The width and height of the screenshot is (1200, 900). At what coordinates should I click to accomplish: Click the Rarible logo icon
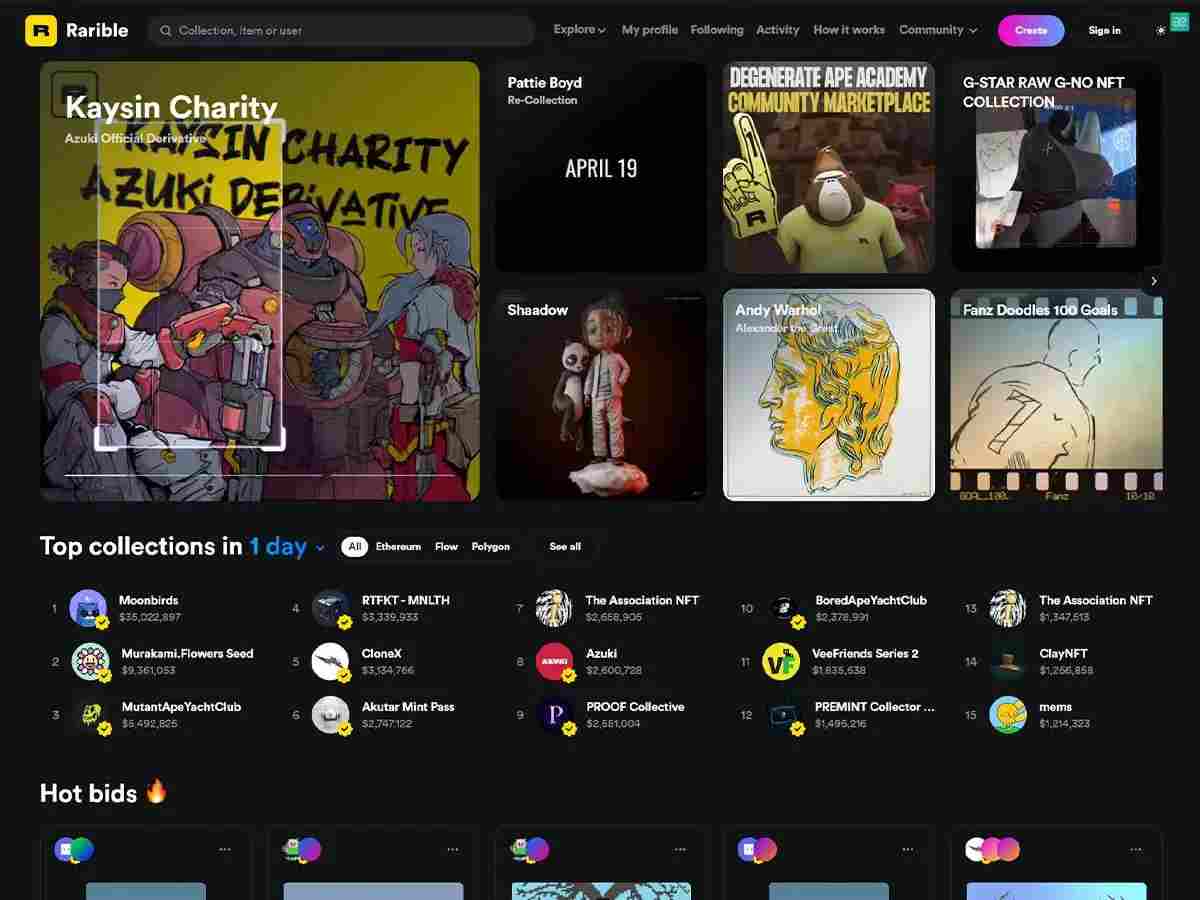coord(41,30)
